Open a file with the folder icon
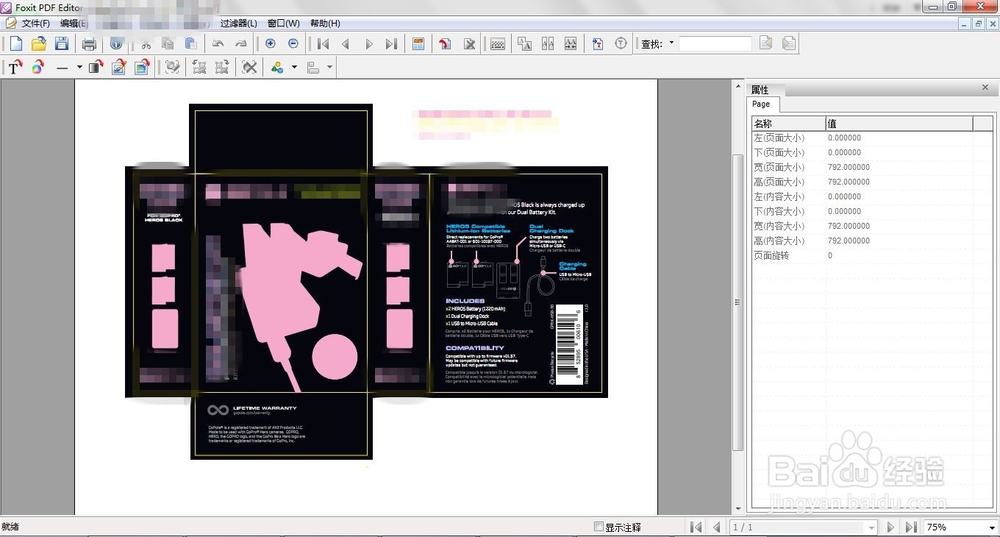Image resolution: width=1000 pixels, height=537 pixels. coord(39,43)
